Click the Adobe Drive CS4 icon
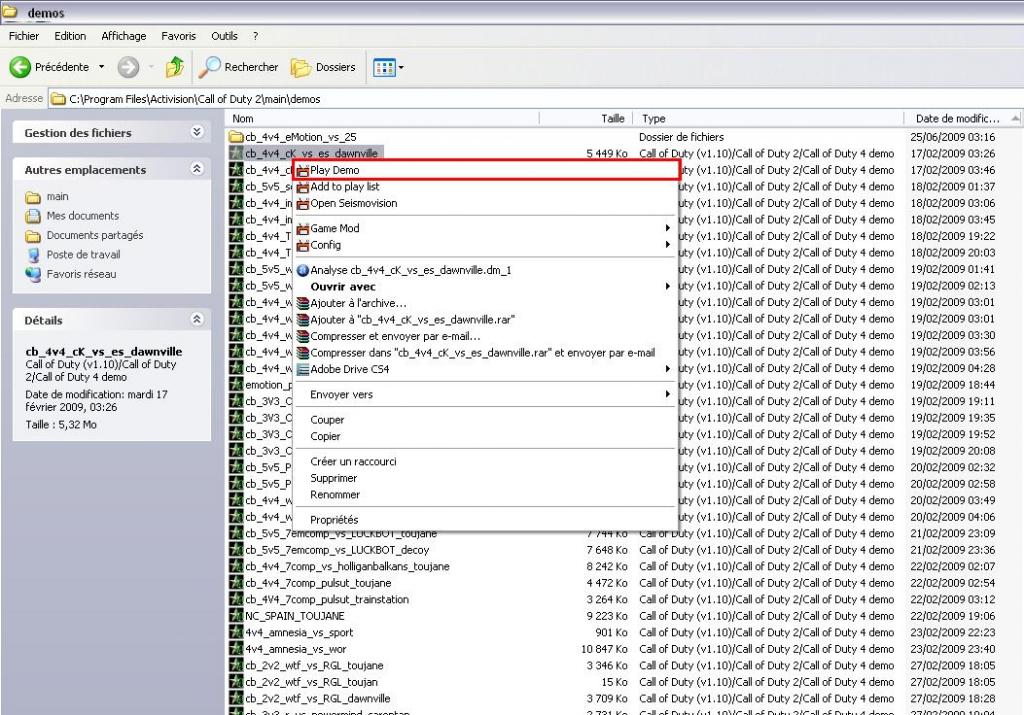 [x=302, y=370]
